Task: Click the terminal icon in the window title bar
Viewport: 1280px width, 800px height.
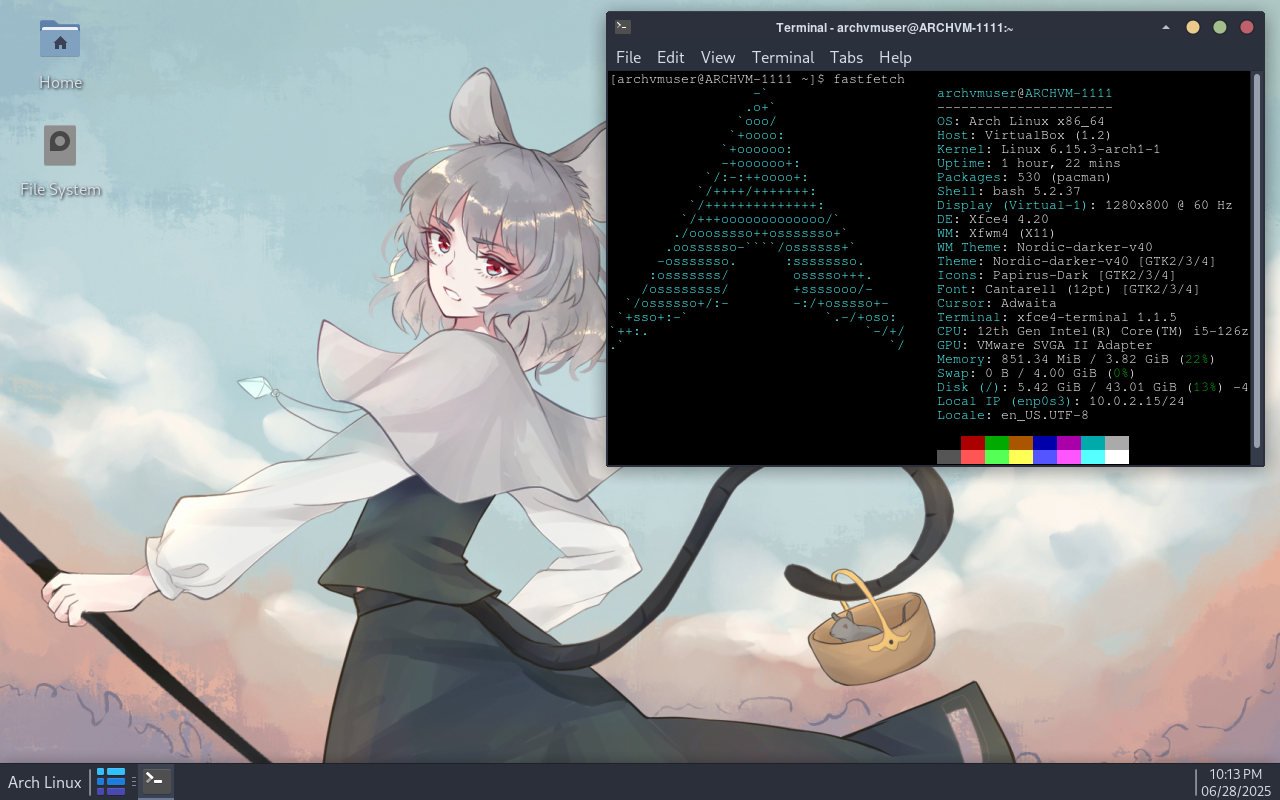Action: tap(622, 27)
